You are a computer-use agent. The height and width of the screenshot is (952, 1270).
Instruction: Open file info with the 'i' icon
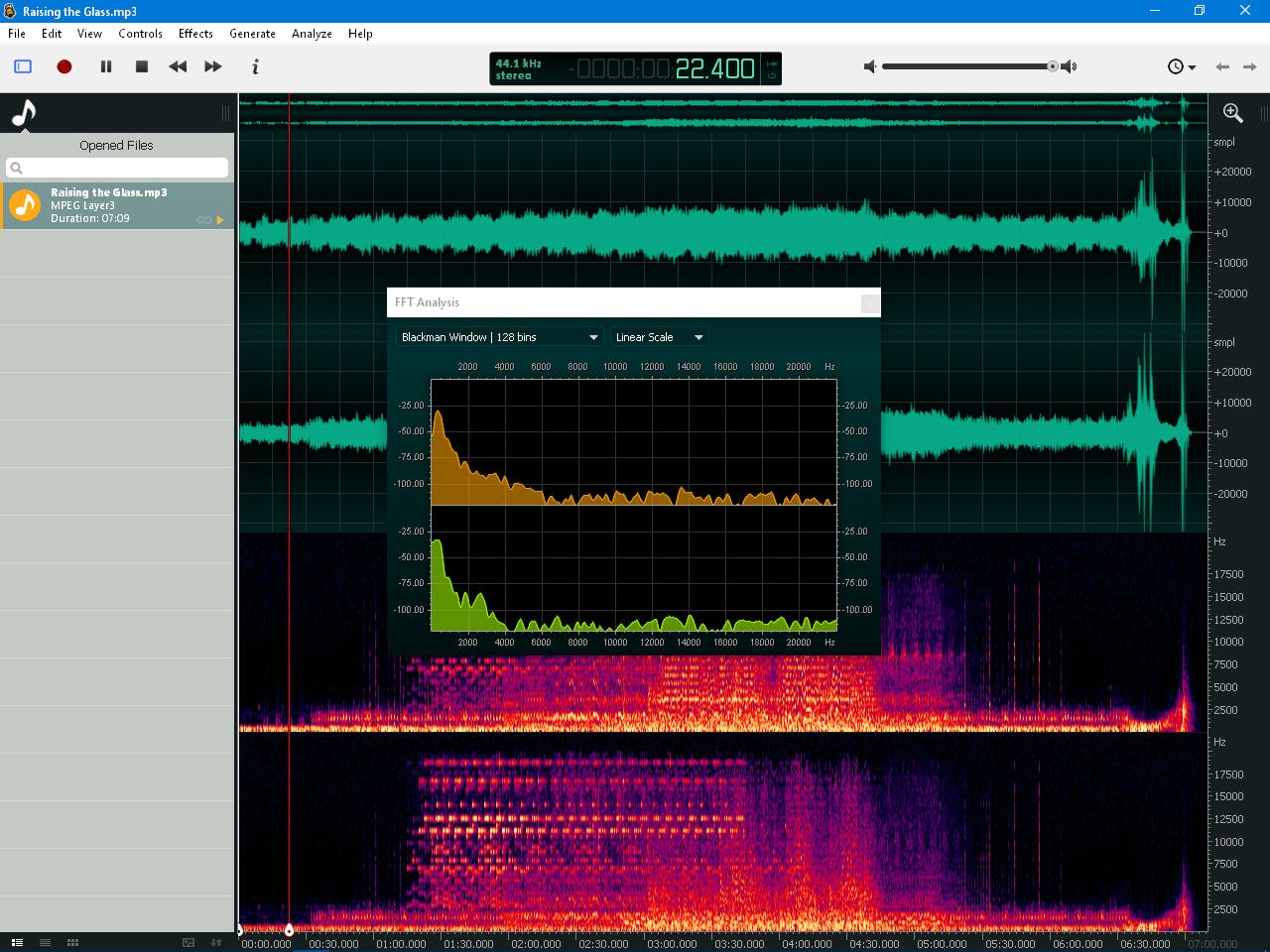255,66
